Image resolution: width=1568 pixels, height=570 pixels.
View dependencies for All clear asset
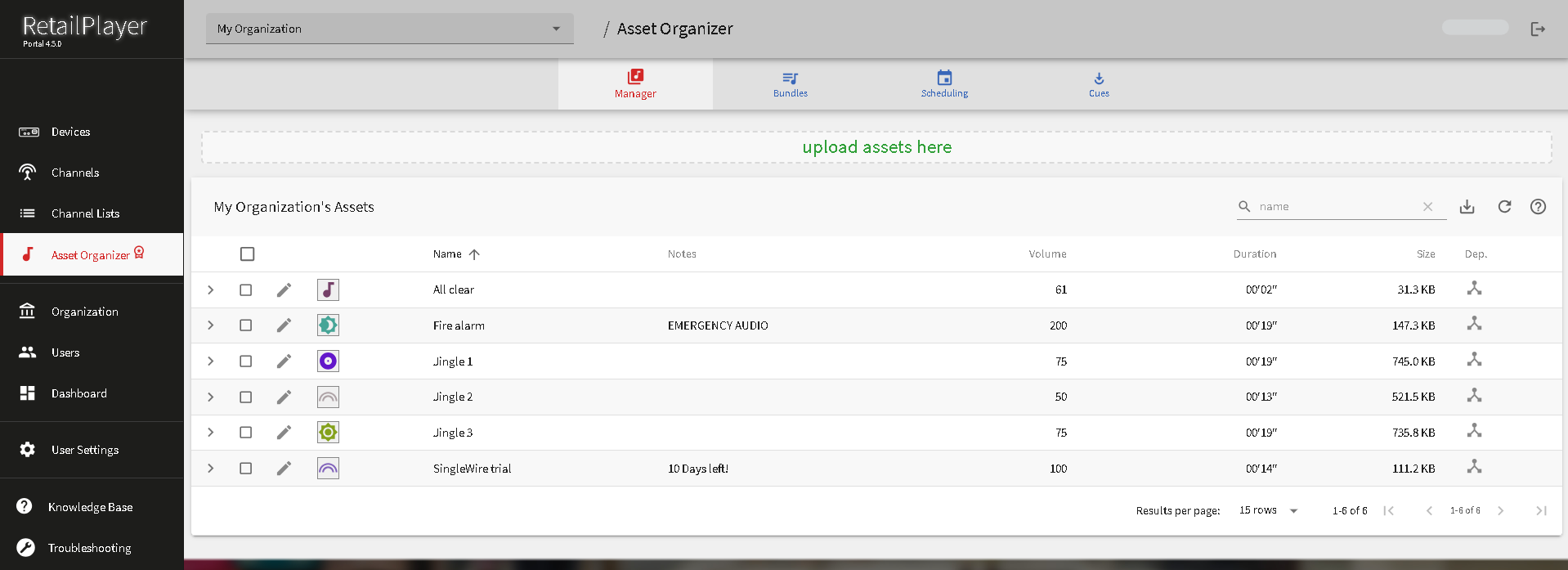click(x=1474, y=289)
